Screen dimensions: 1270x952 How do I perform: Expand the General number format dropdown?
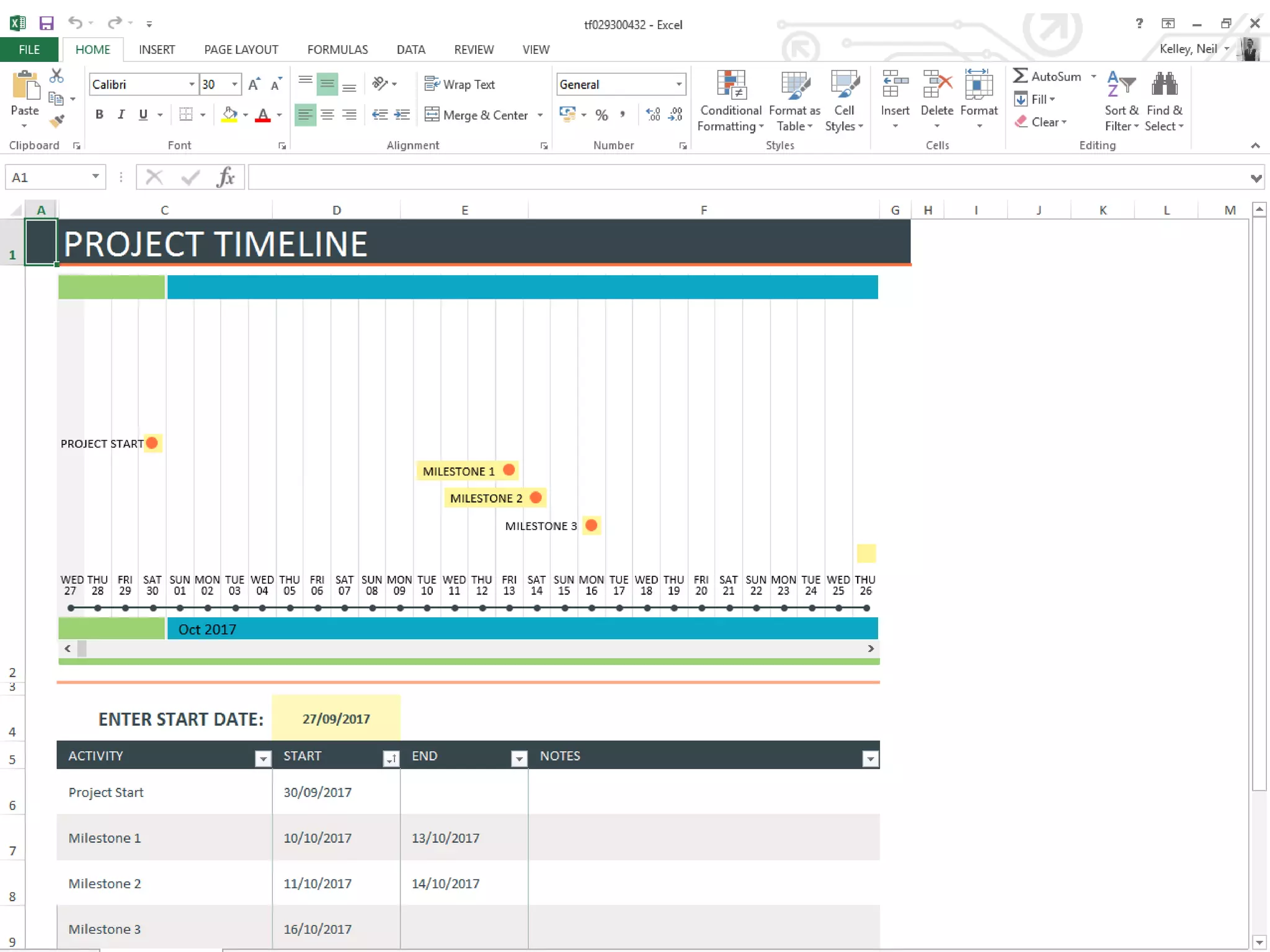(679, 84)
